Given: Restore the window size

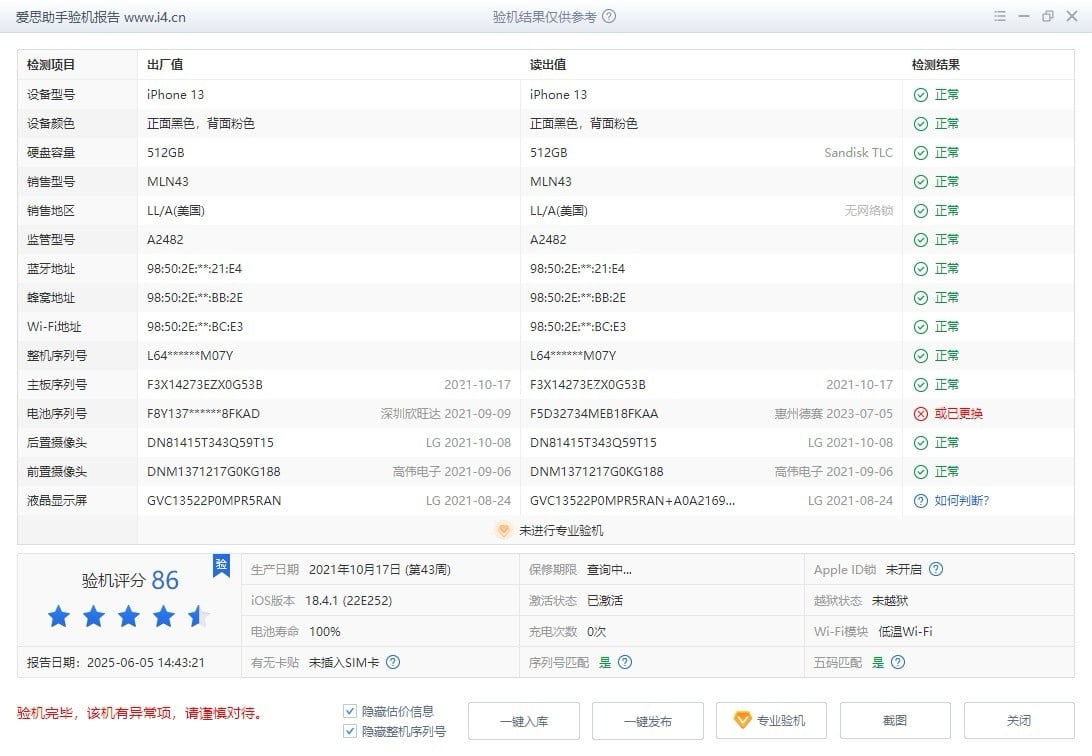Looking at the screenshot, I should tap(1047, 16).
